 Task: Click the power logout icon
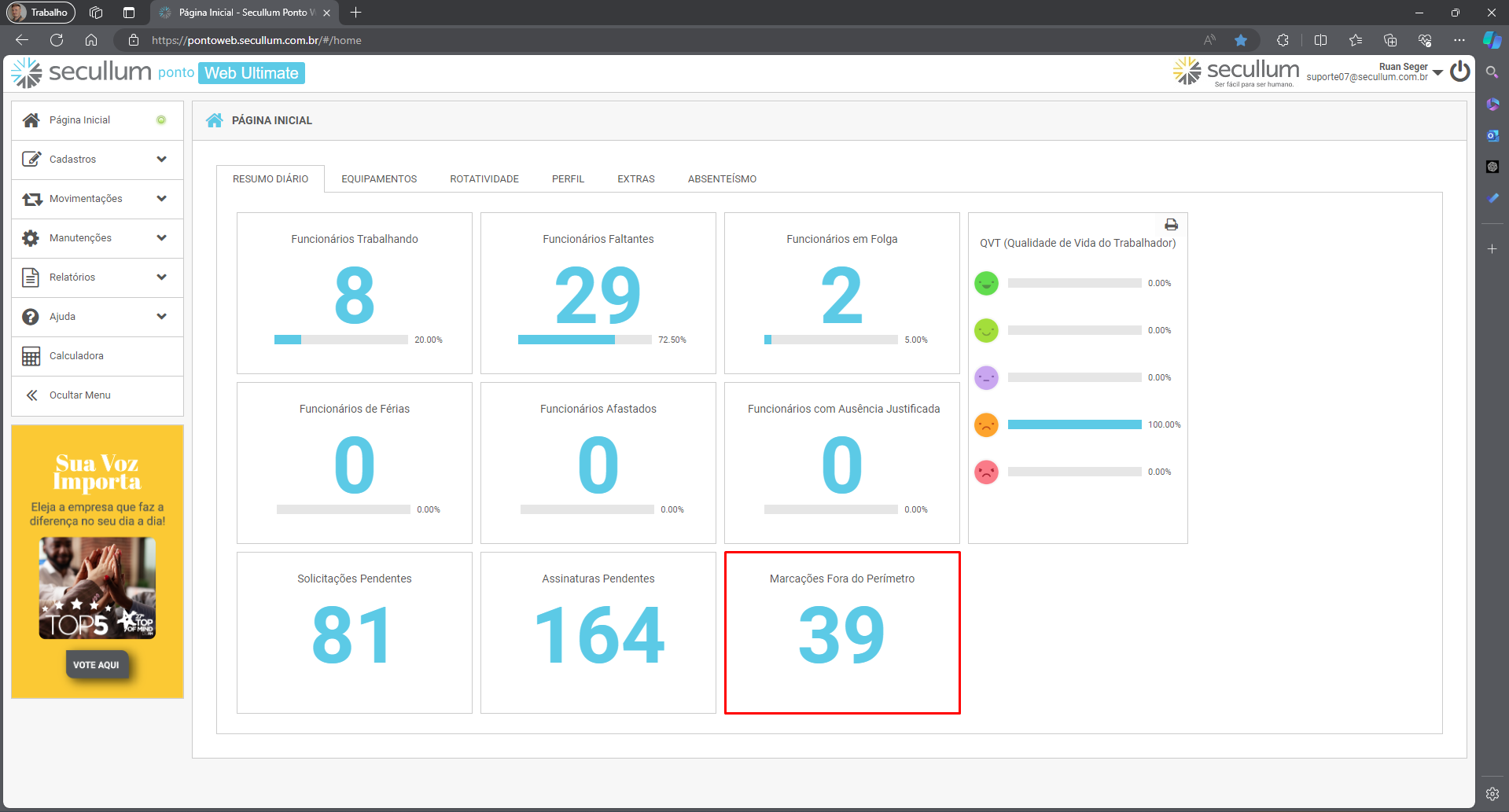[x=1460, y=72]
